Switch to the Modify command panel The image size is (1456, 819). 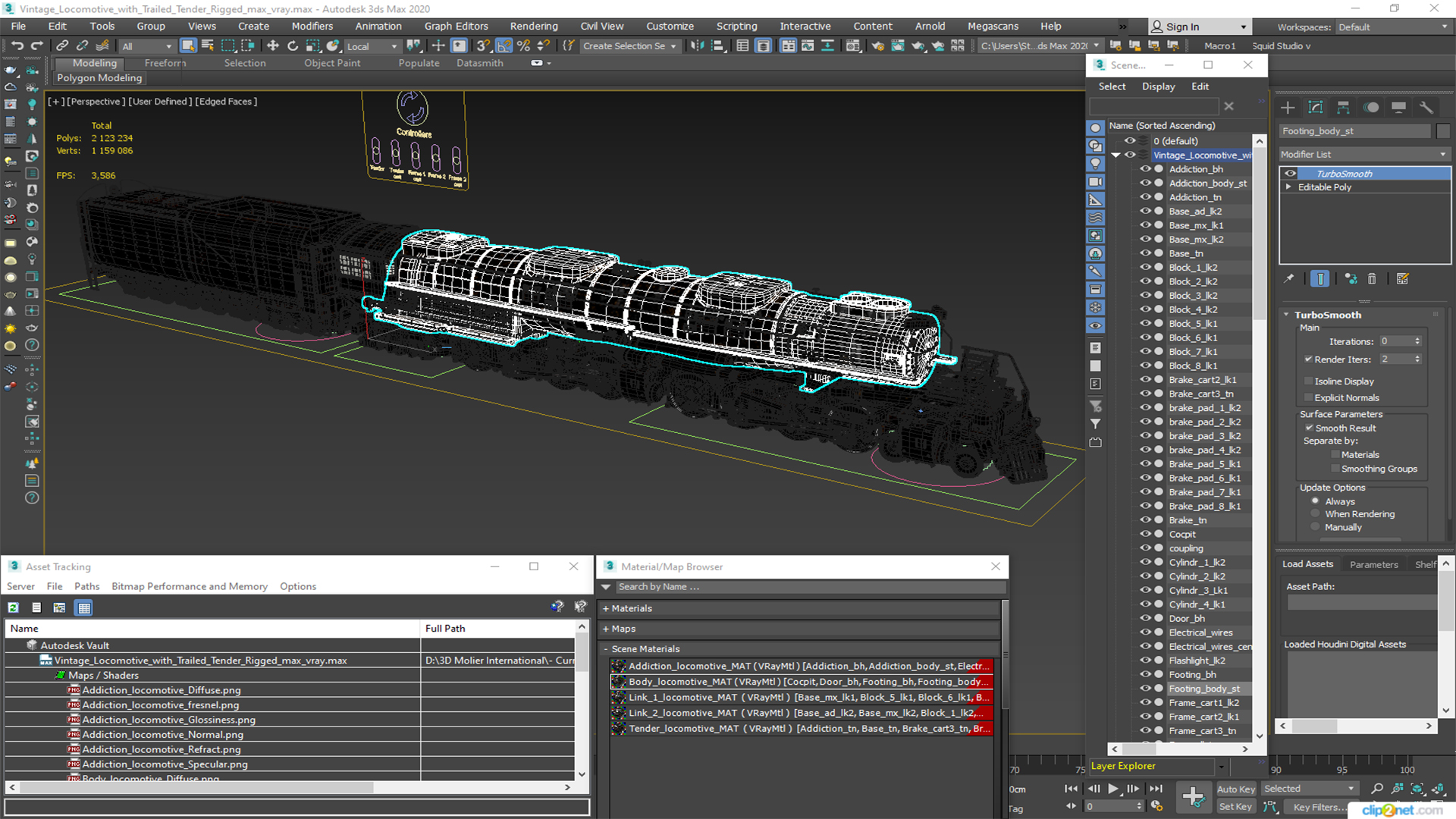tap(1316, 108)
